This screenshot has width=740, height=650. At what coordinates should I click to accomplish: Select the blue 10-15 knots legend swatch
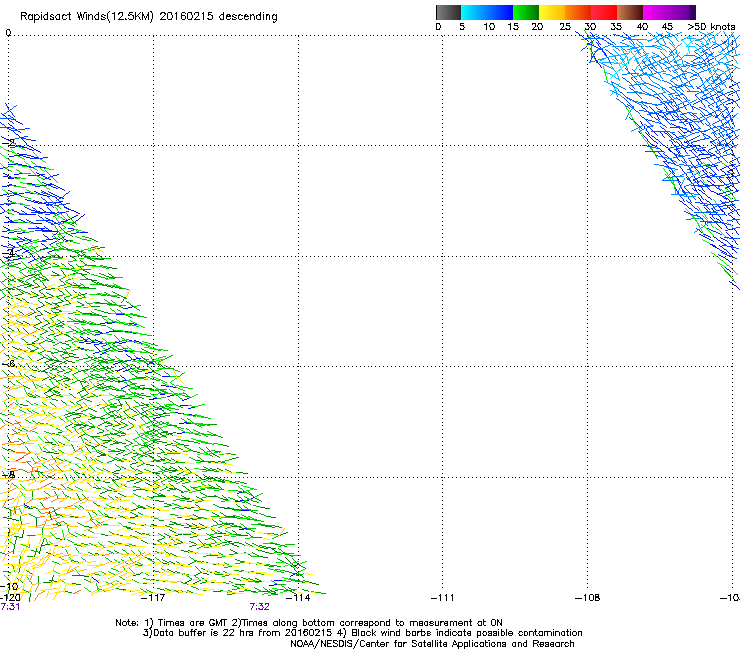(500, 12)
